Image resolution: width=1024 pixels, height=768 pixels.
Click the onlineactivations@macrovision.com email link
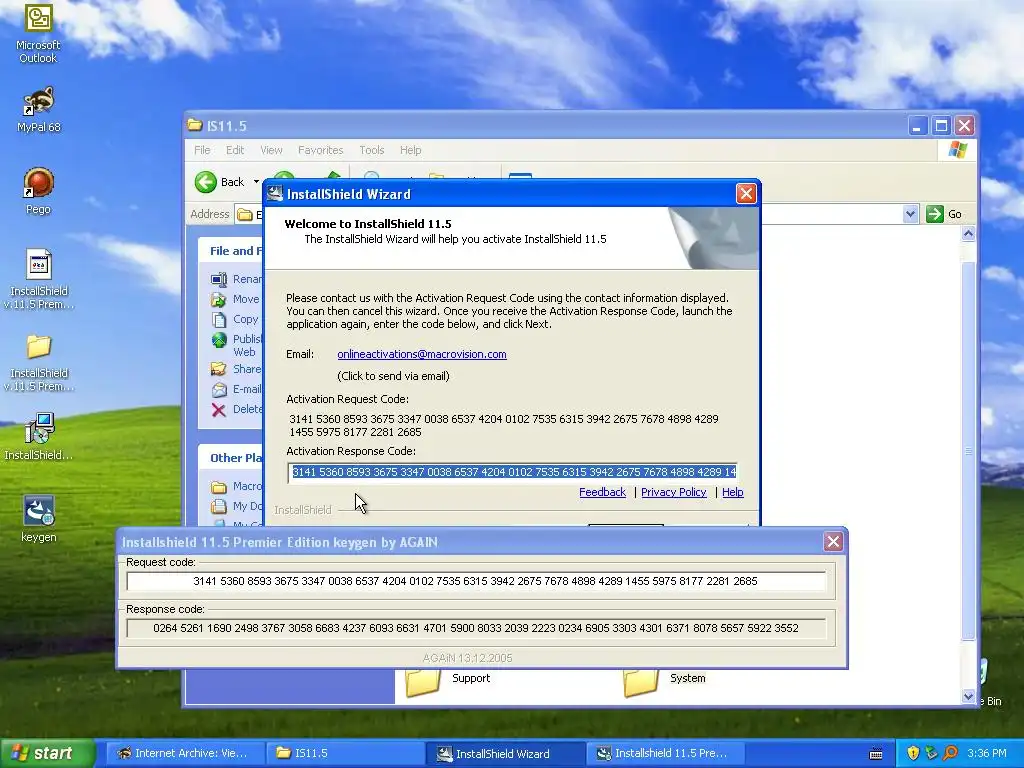click(422, 354)
